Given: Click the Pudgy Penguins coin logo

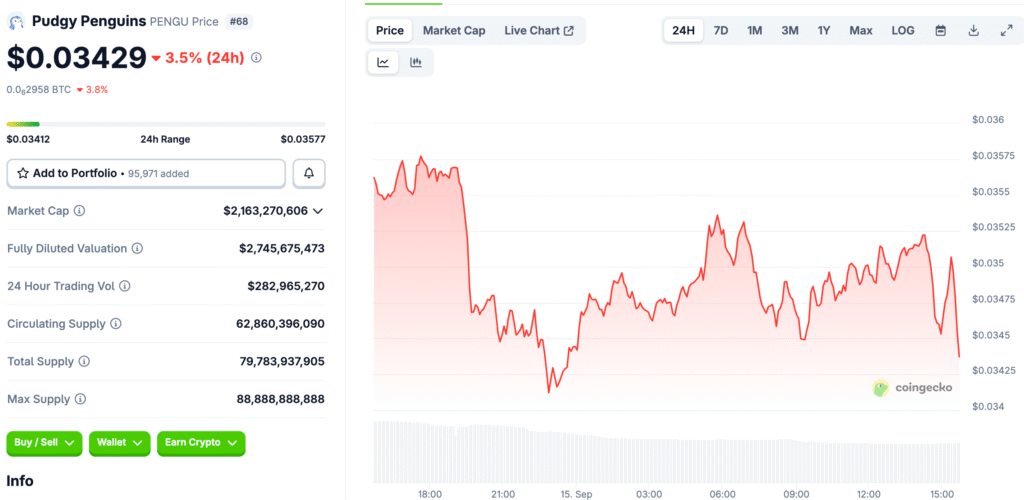Looking at the screenshot, I should pyautogui.click(x=15, y=22).
